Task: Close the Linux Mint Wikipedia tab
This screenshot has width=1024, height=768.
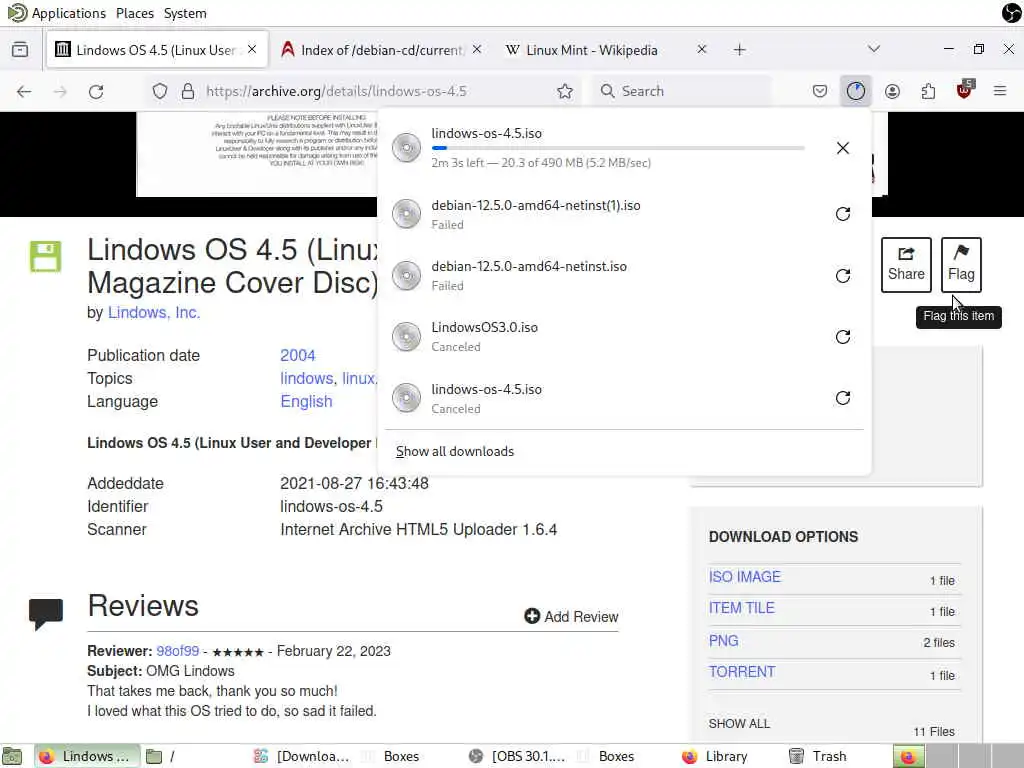Action: [701, 50]
